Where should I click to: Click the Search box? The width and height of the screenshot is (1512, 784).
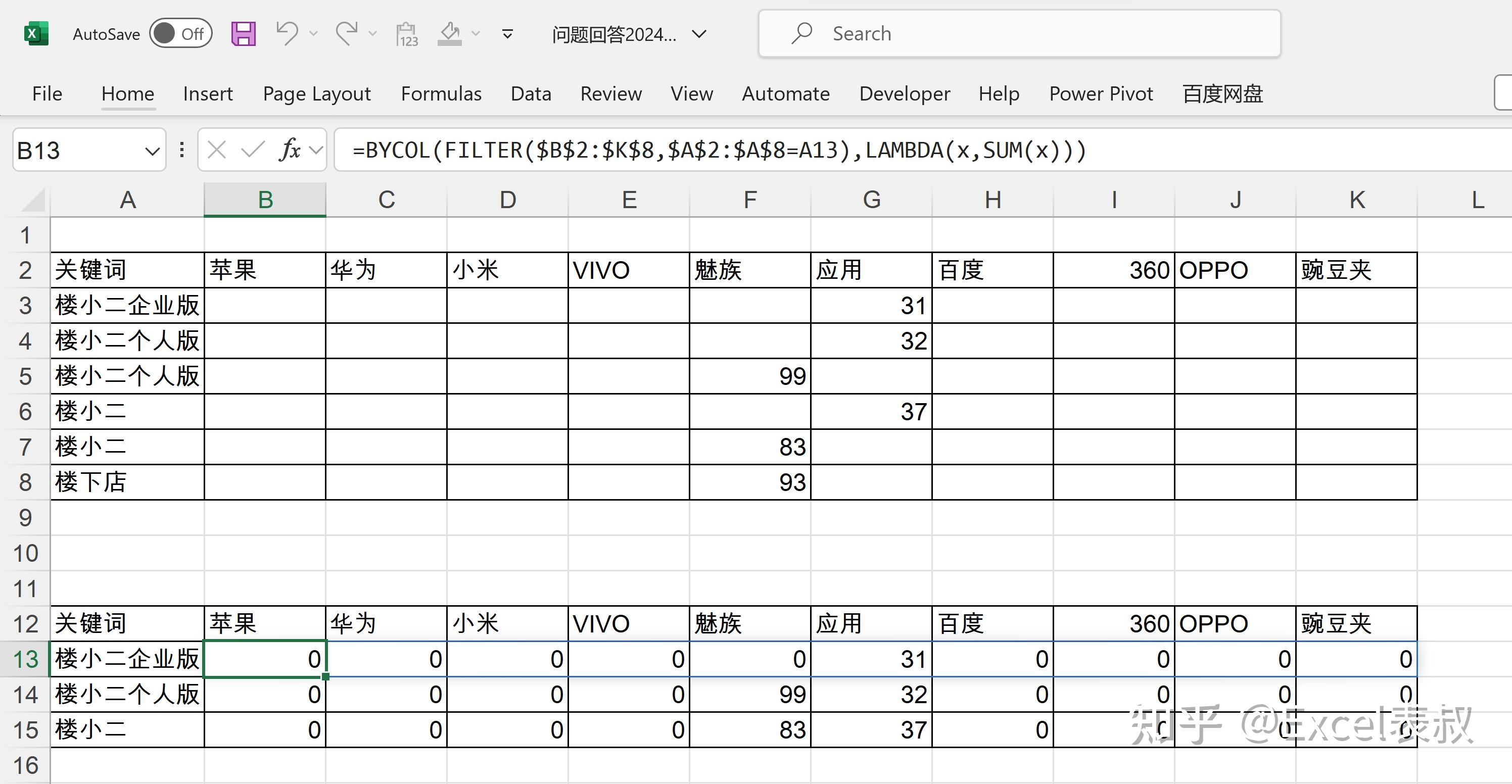pos(1020,33)
